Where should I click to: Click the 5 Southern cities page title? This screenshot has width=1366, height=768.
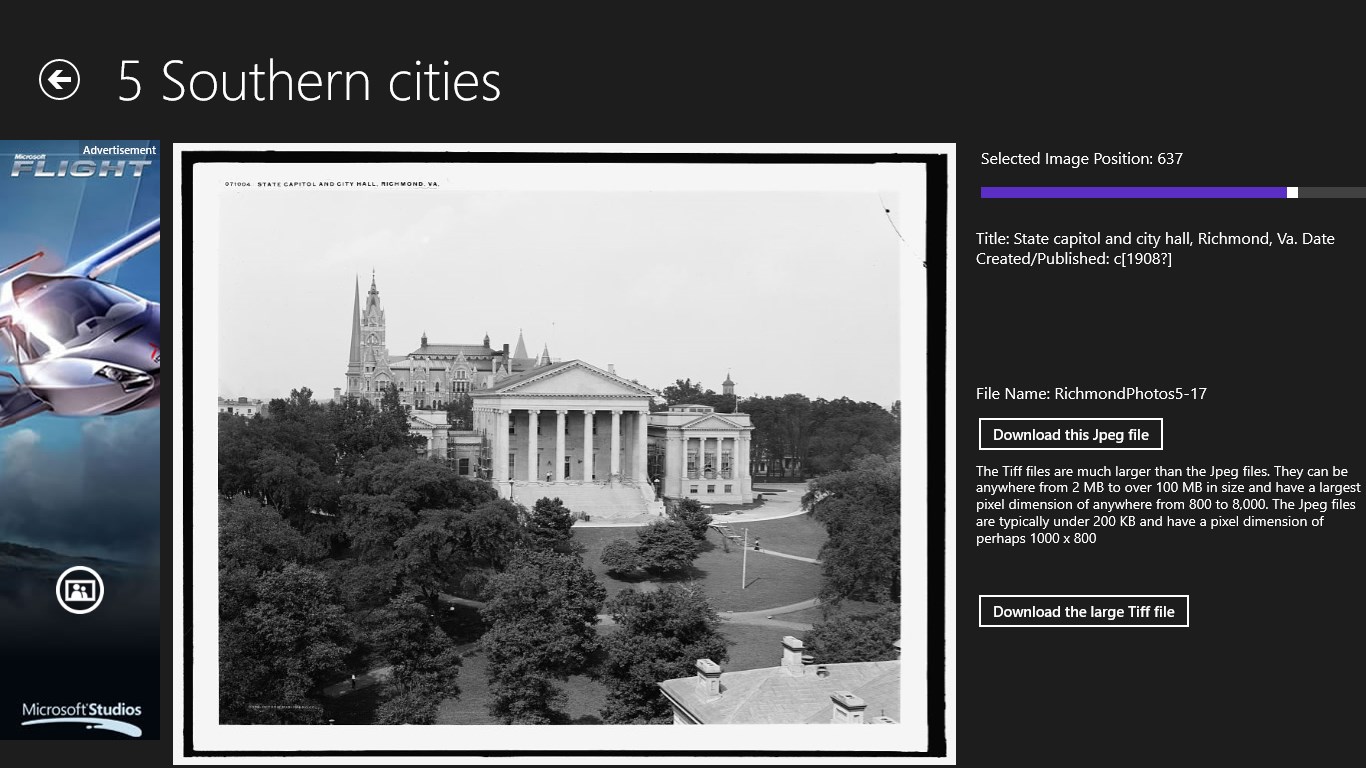[309, 80]
